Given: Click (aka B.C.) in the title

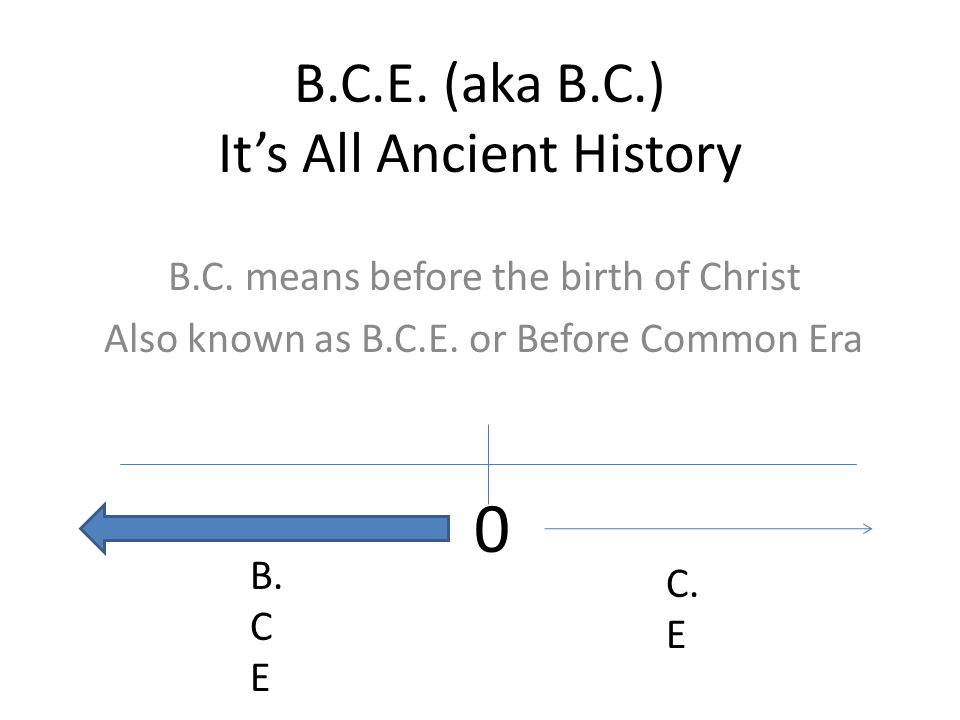Looking at the screenshot, I should pyautogui.click(x=555, y=84).
